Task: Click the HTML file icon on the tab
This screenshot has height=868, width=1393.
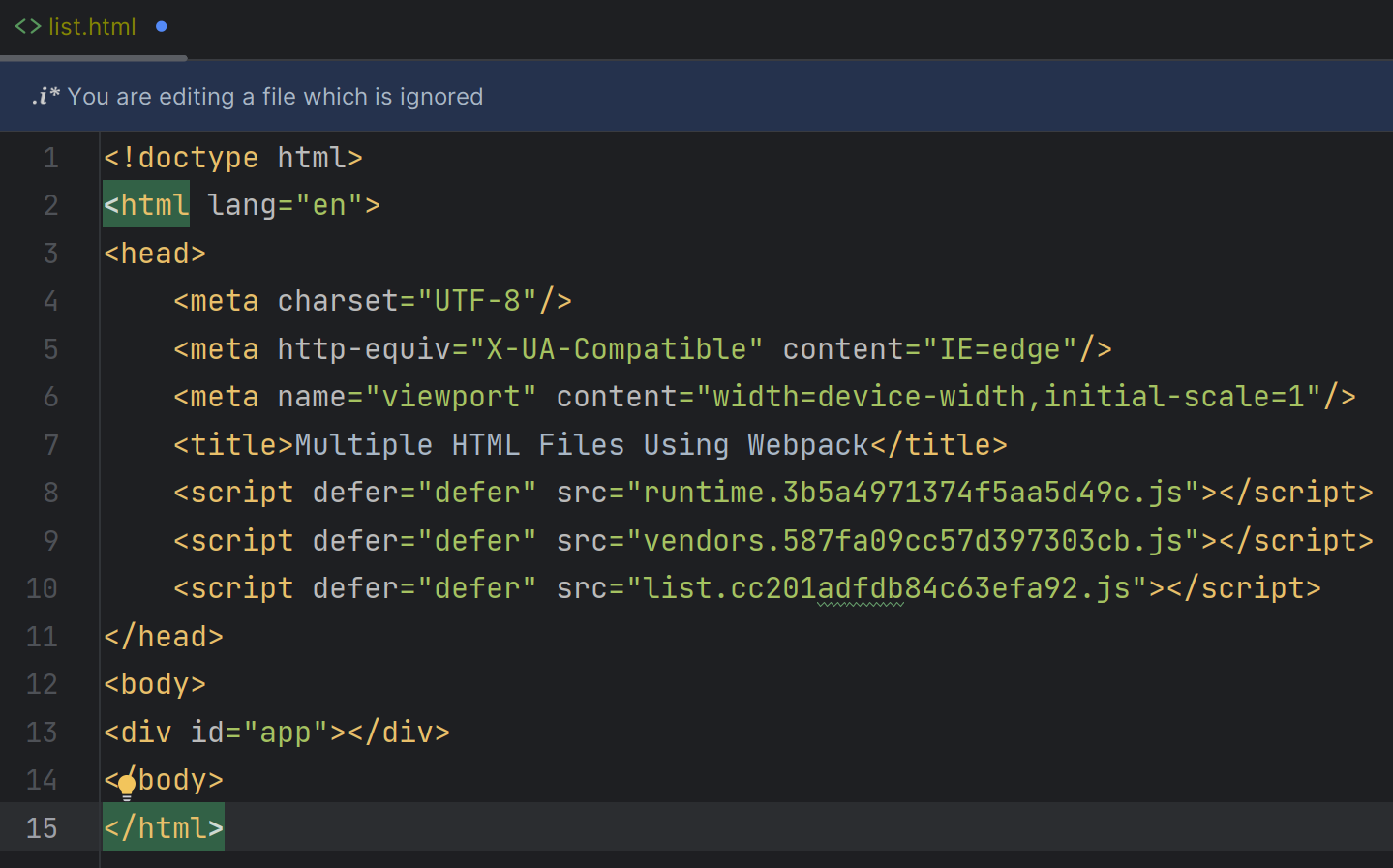Action: tap(27, 27)
